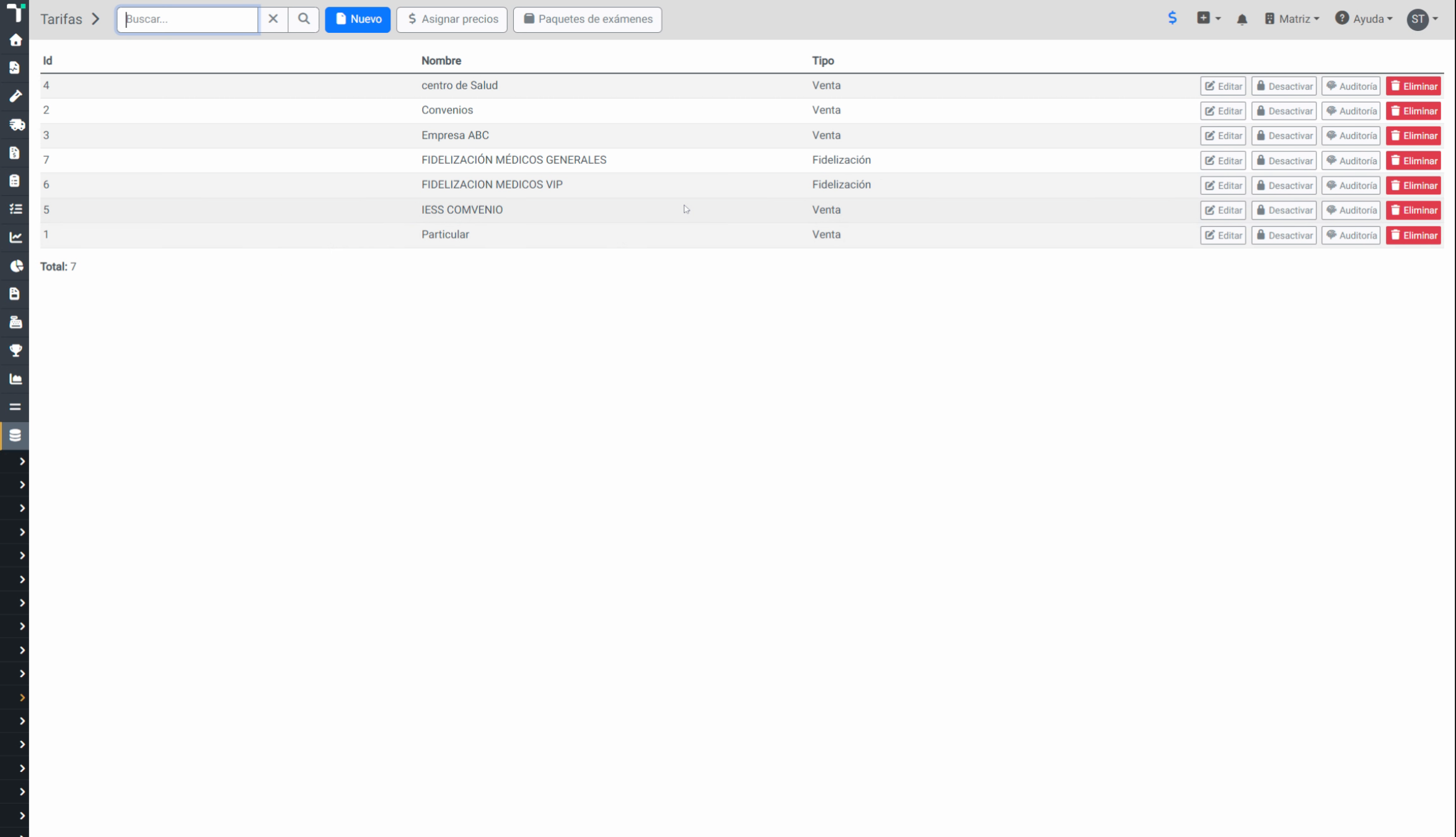Open the notifications bell

tap(1242, 19)
